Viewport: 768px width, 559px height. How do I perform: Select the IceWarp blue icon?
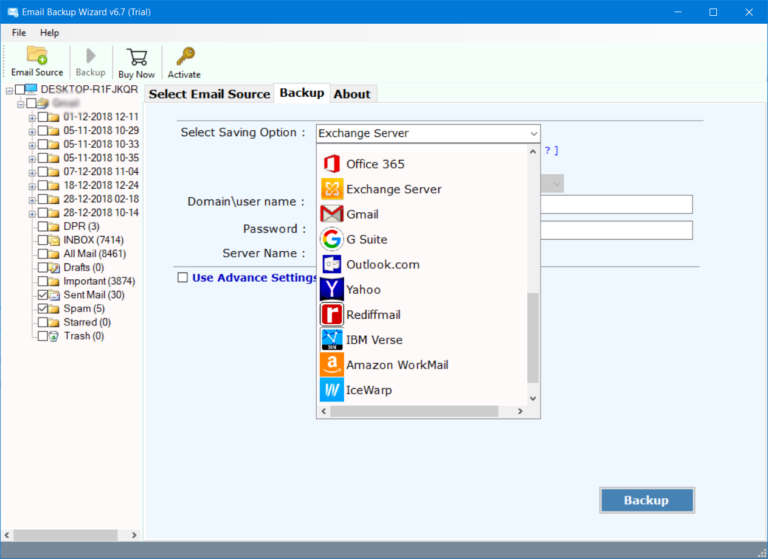click(332, 390)
